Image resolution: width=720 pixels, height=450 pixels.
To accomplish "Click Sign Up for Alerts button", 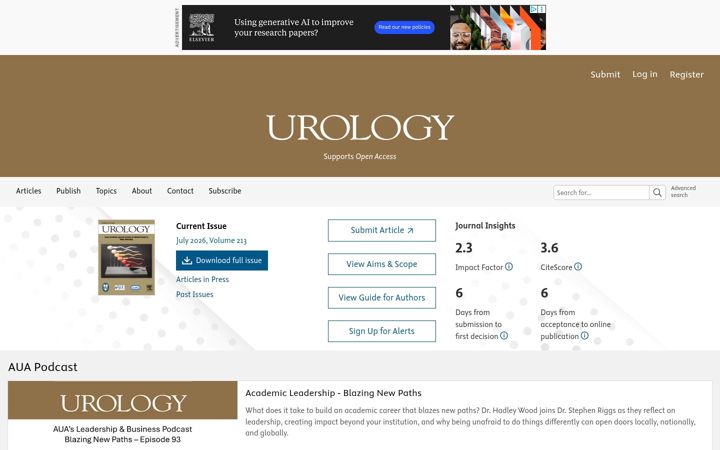I will click(x=382, y=331).
